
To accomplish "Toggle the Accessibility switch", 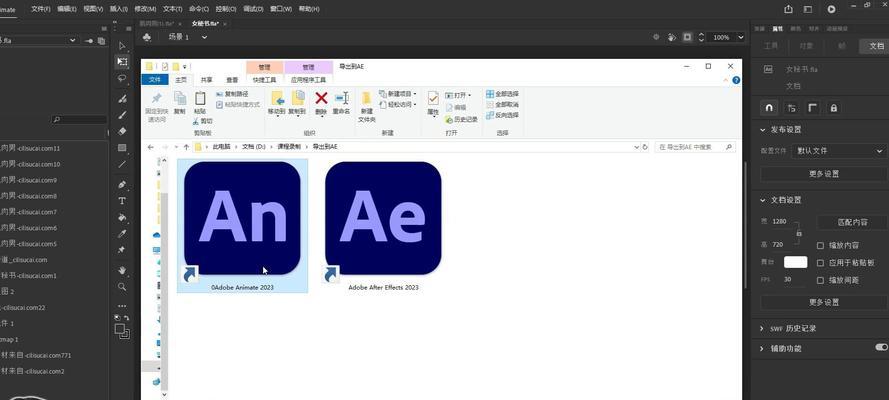I will [x=881, y=347].
